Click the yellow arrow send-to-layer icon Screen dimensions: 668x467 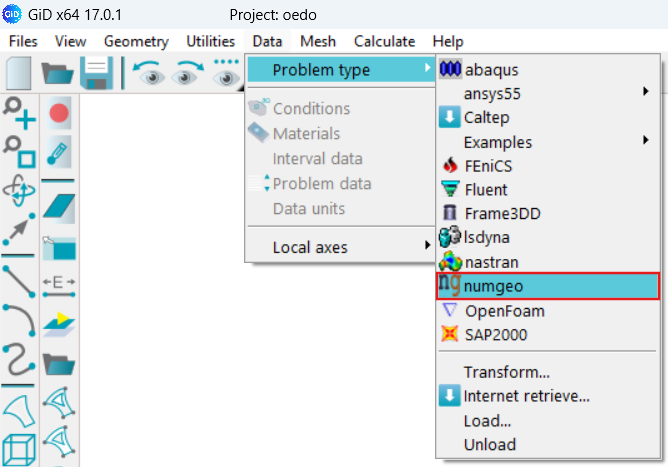tap(59, 325)
